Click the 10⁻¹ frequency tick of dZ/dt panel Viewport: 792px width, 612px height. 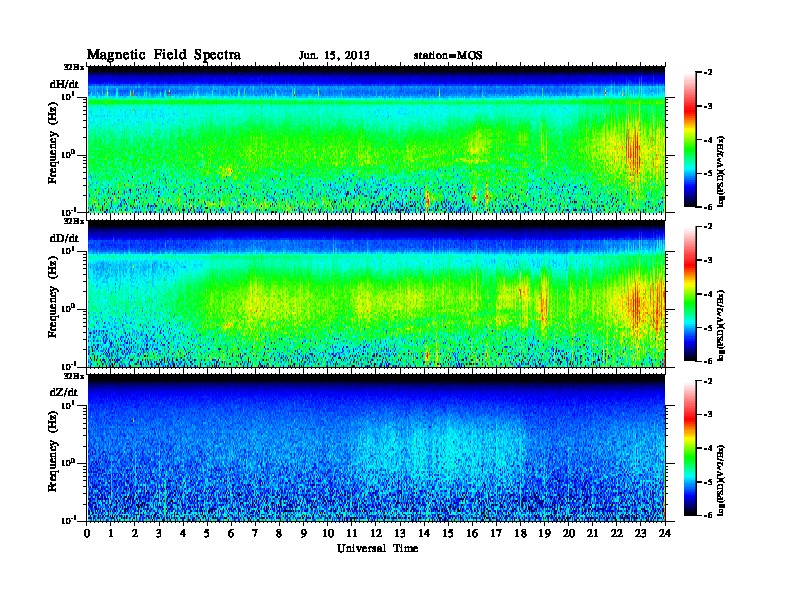pos(68,520)
